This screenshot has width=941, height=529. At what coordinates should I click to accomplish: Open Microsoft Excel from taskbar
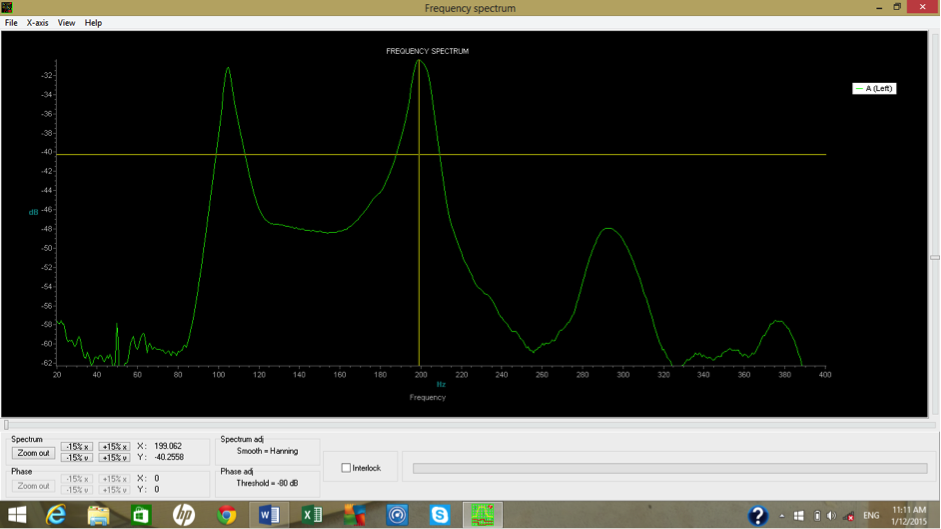311,515
